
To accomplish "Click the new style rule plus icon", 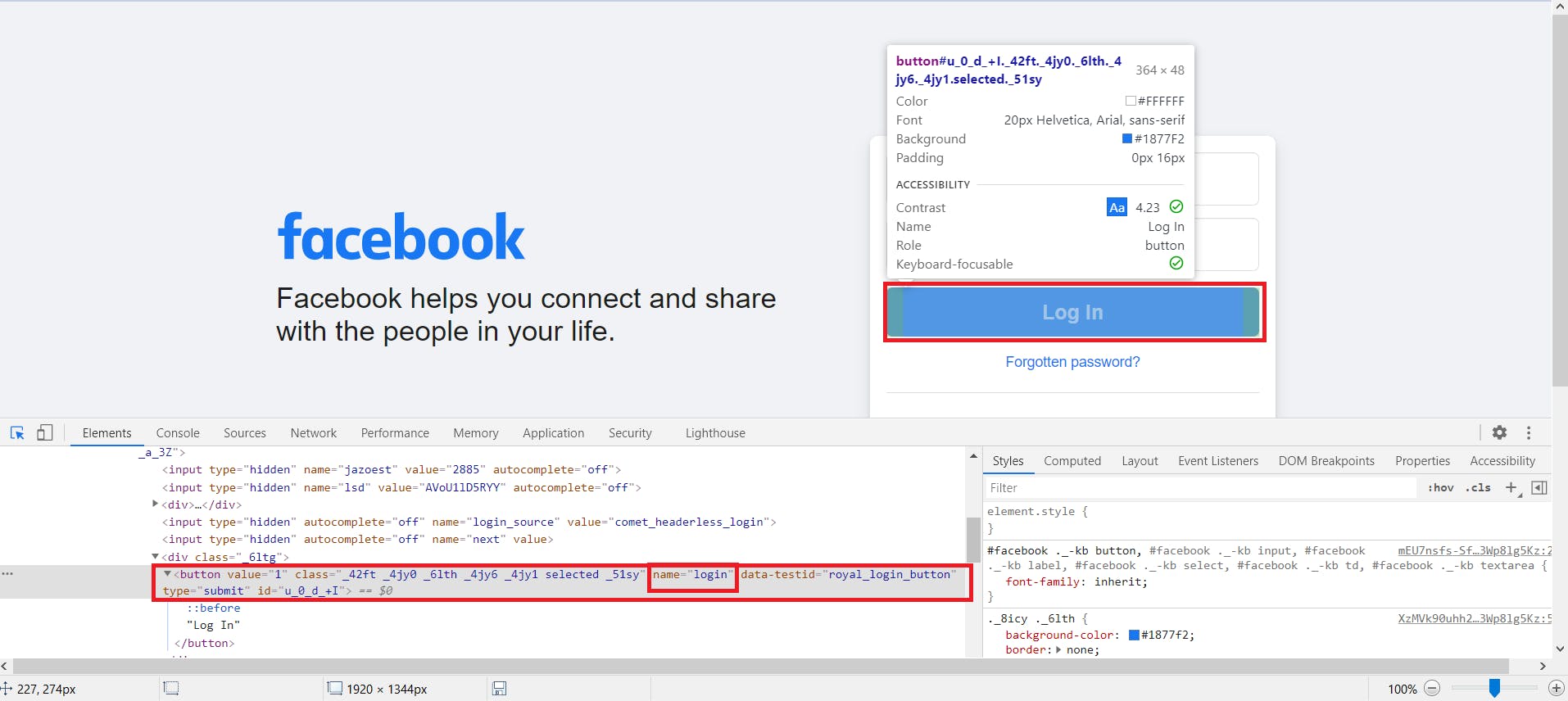I will click(1511, 487).
